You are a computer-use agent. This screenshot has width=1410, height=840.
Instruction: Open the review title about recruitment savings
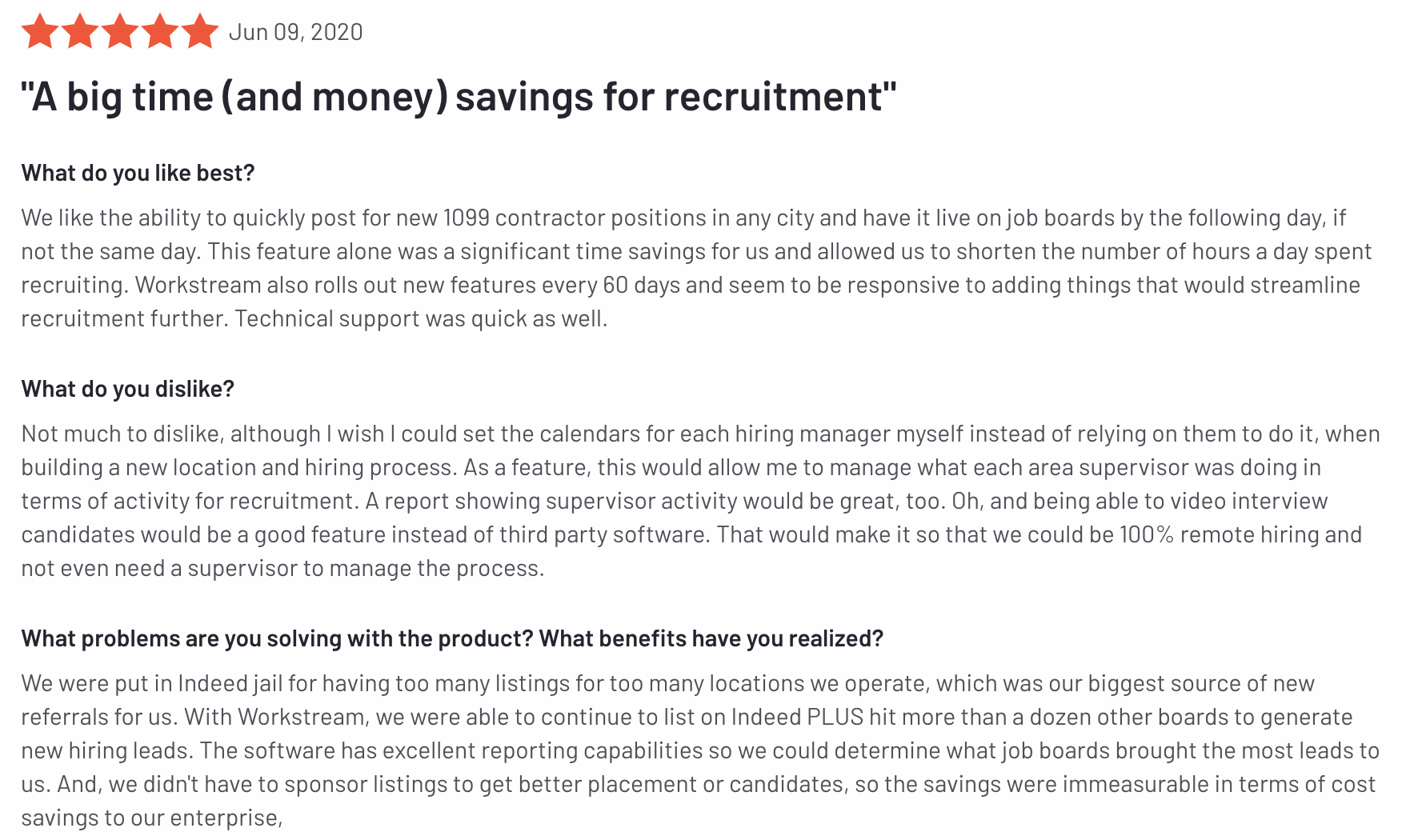tap(459, 97)
